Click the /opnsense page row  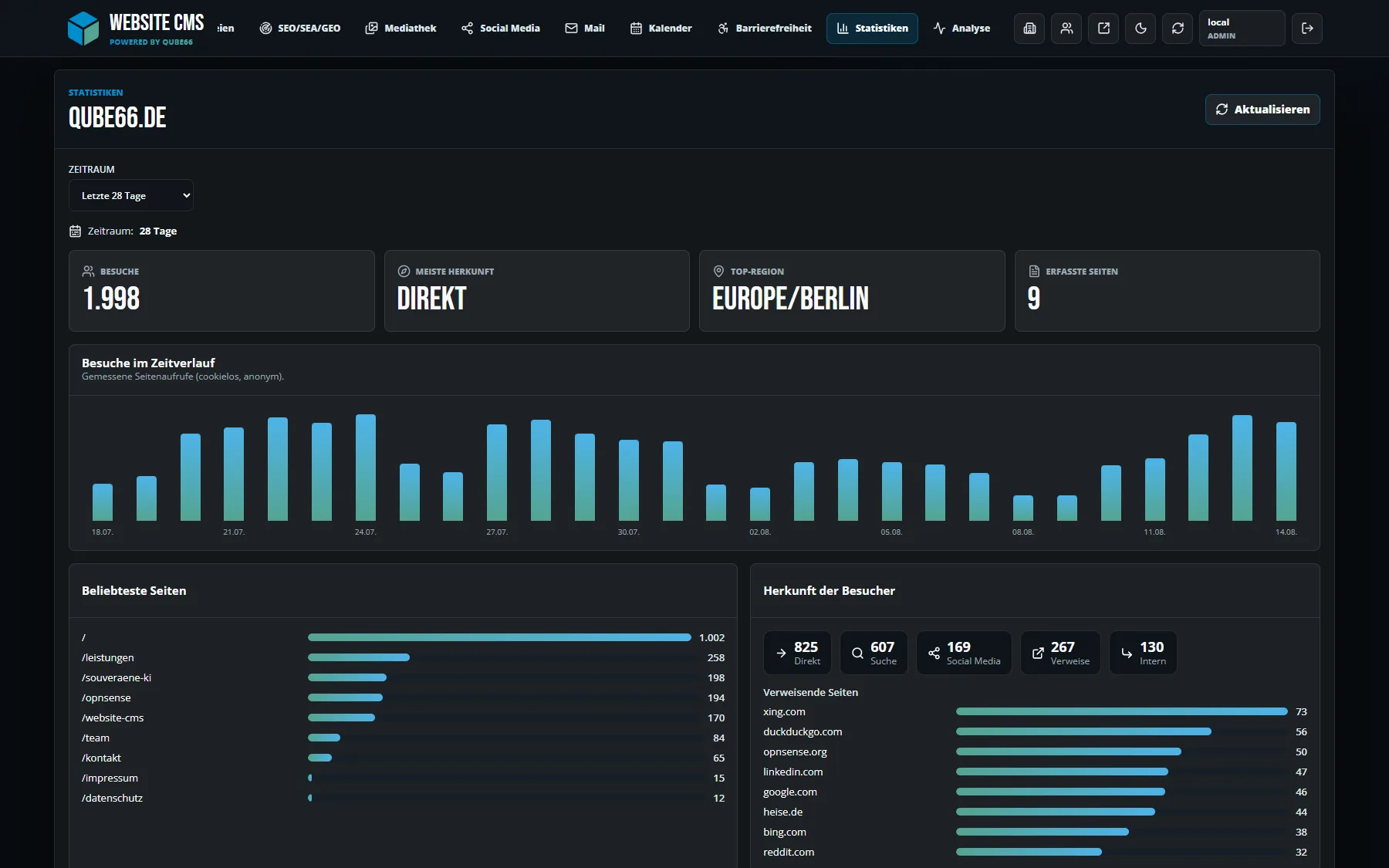pyautogui.click(x=403, y=697)
